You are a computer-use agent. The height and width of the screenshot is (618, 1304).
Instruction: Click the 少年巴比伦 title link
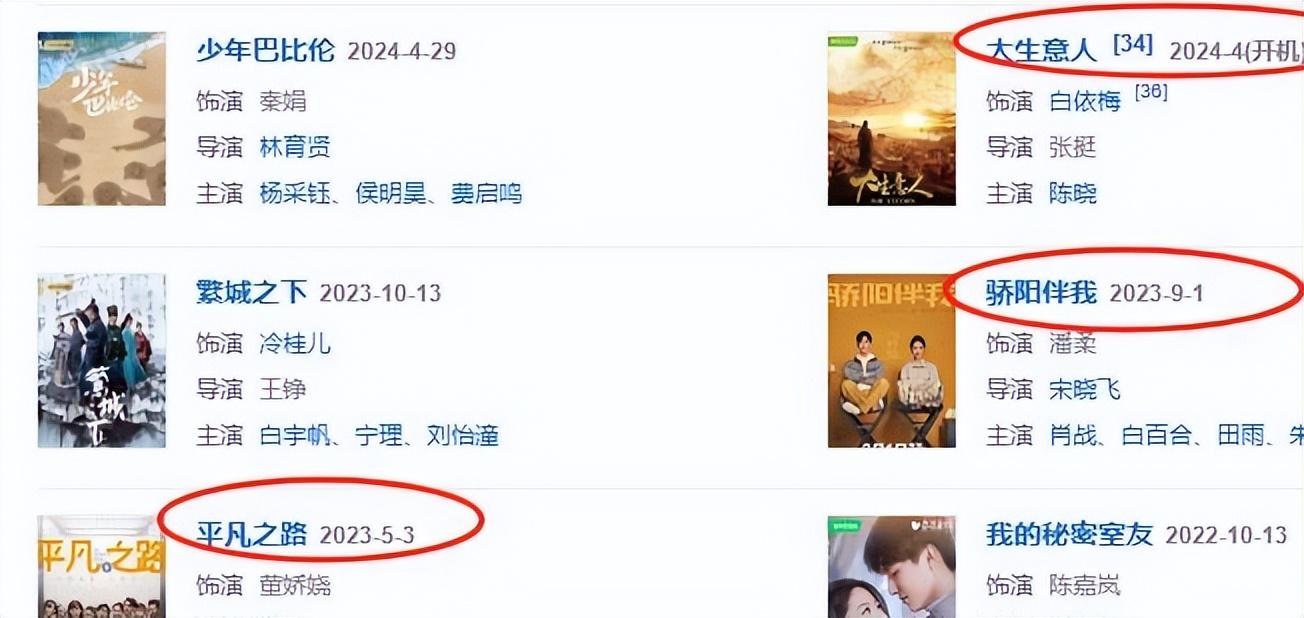click(265, 51)
